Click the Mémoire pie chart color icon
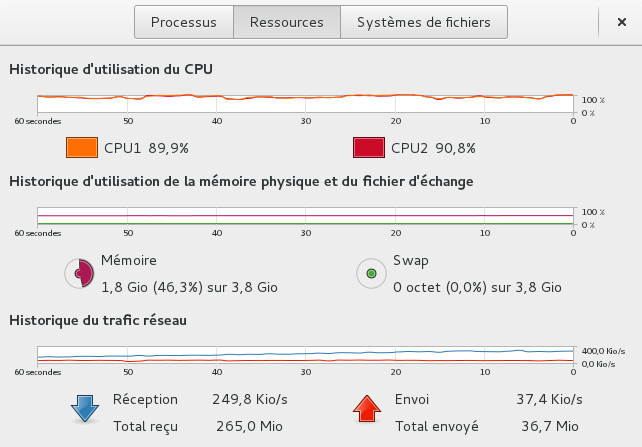 point(79,273)
